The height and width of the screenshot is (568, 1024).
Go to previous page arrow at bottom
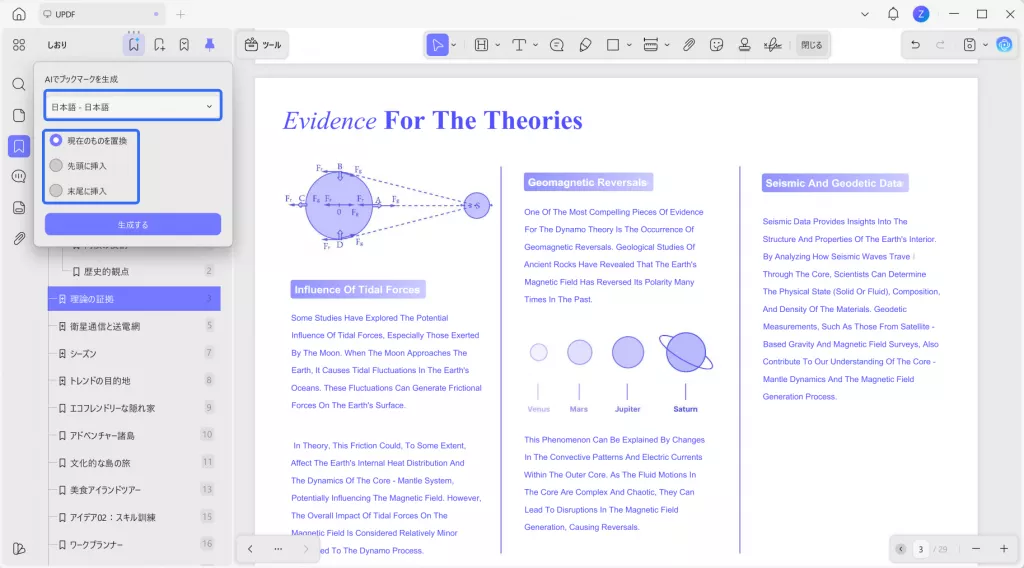tap(250, 549)
